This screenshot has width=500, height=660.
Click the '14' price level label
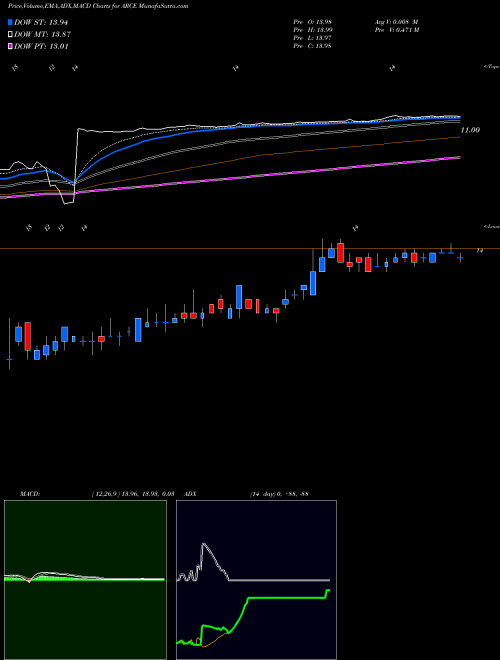tap(480, 250)
